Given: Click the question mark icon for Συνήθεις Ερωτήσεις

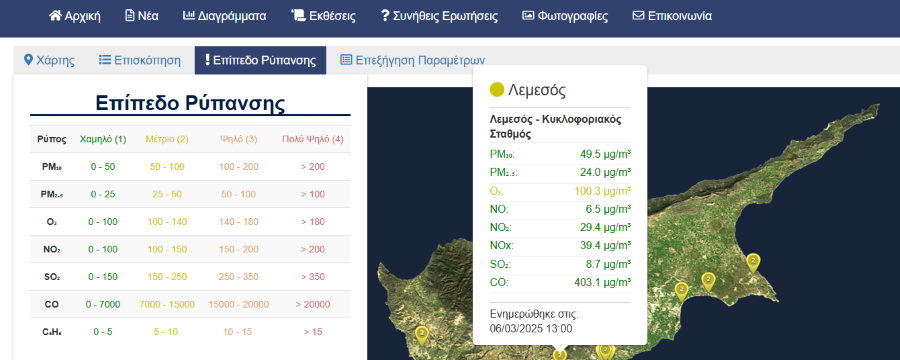Looking at the screenshot, I should point(385,16).
